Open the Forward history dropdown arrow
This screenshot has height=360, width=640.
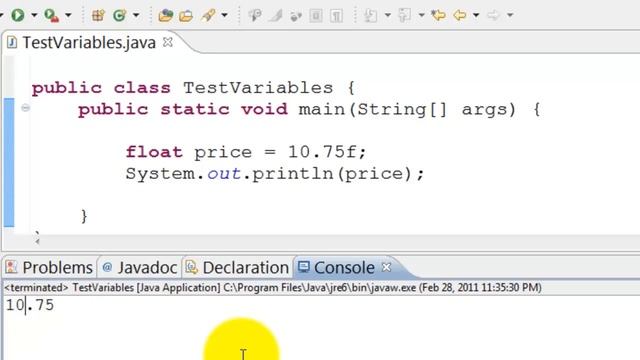click(x=510, y=15)
